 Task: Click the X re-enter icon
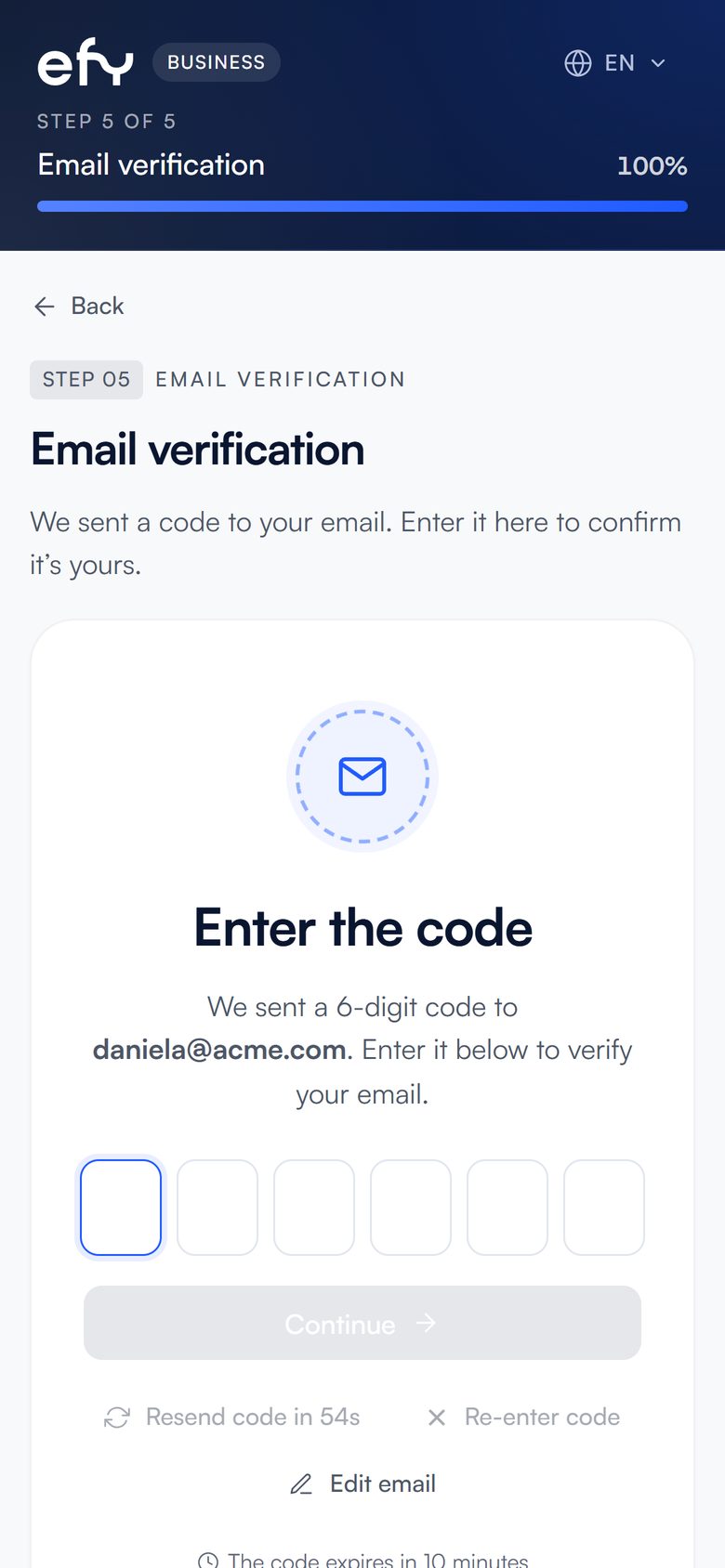pyautogui.click(x=437, y=1418)
